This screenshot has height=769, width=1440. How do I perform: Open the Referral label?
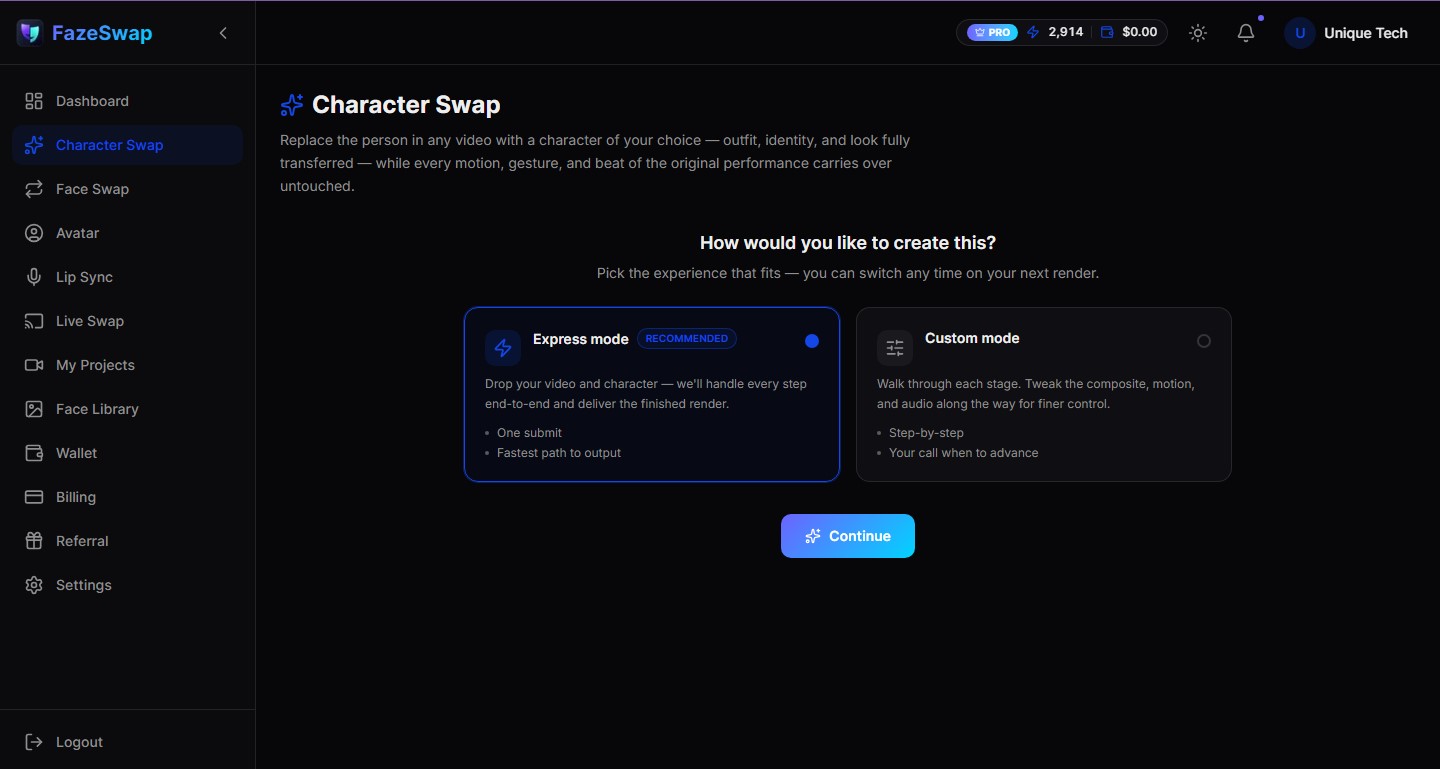tap(82, 541)
